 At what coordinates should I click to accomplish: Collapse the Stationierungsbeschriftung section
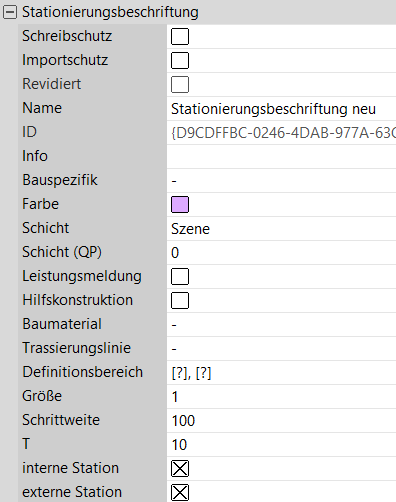[x=10, y=12]
